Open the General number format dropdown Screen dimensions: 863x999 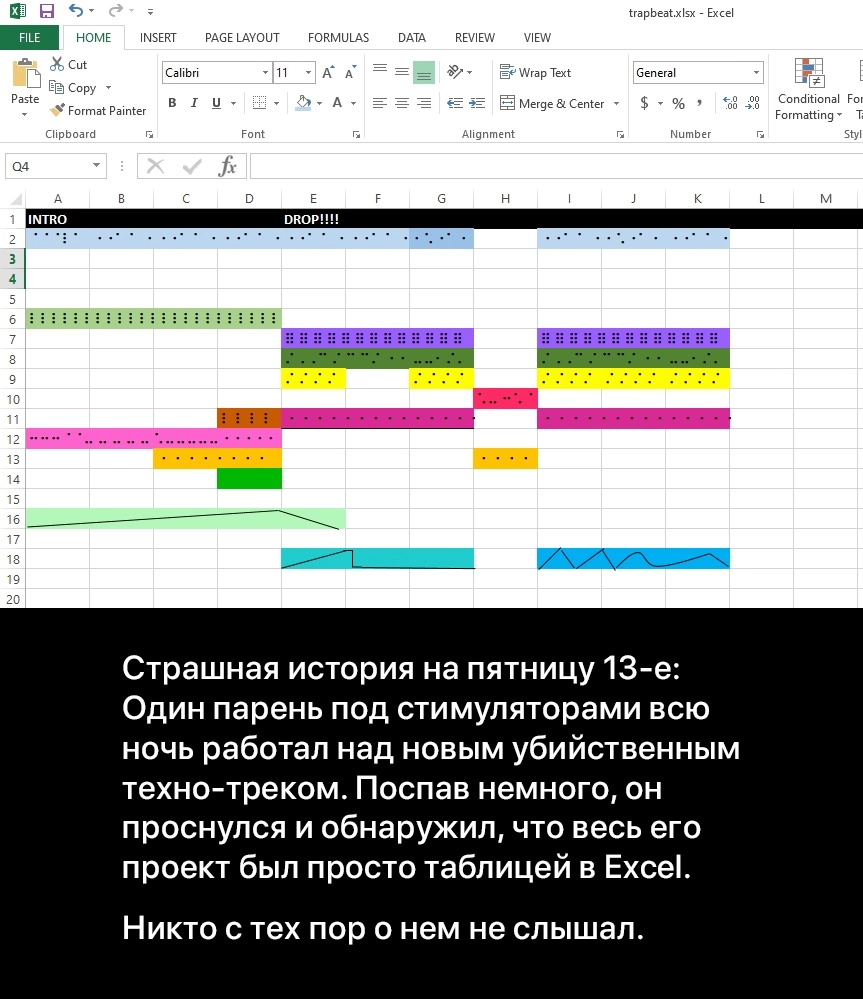[757, 73]
